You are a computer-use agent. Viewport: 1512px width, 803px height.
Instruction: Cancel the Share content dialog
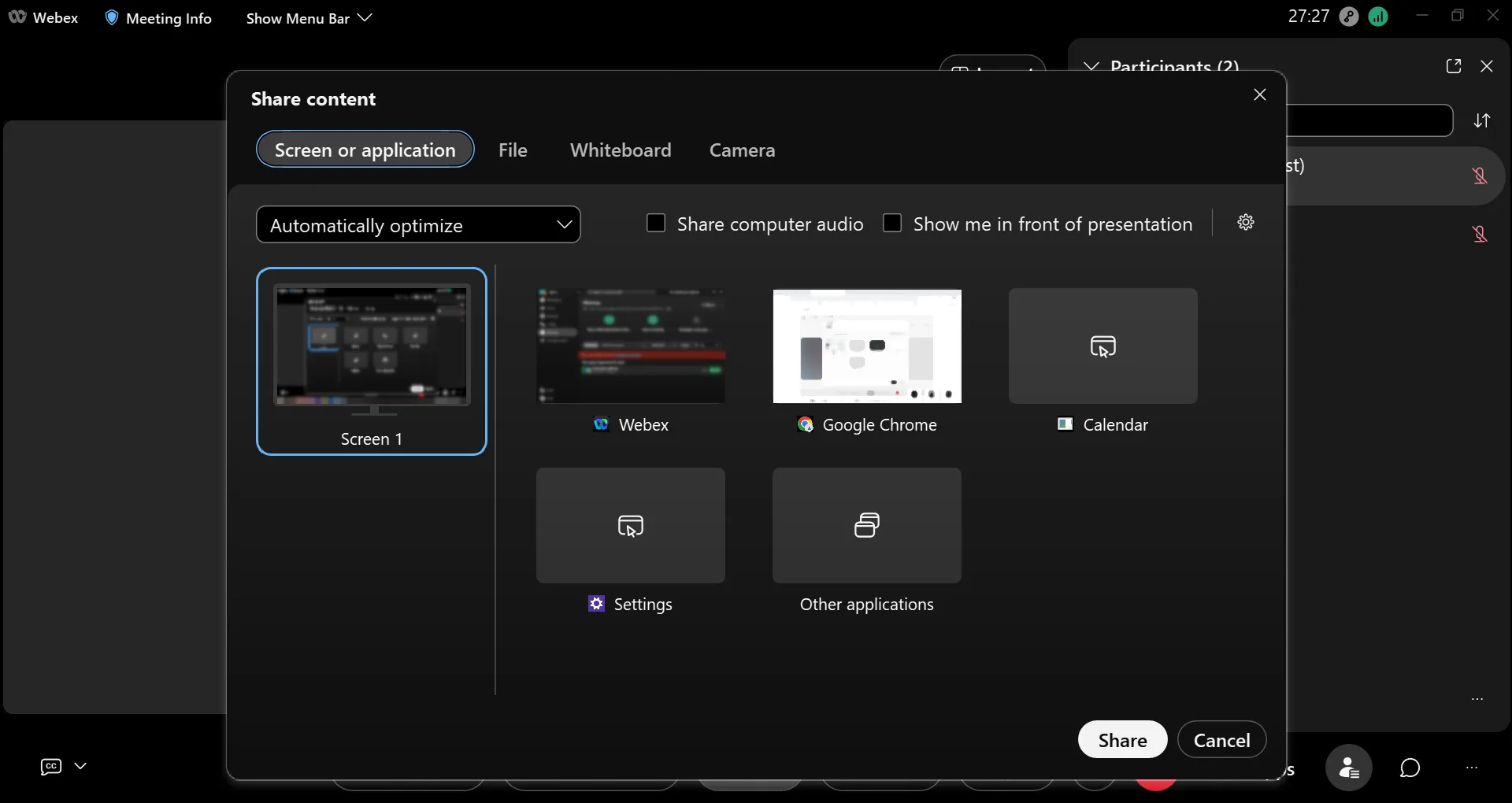1221,740
